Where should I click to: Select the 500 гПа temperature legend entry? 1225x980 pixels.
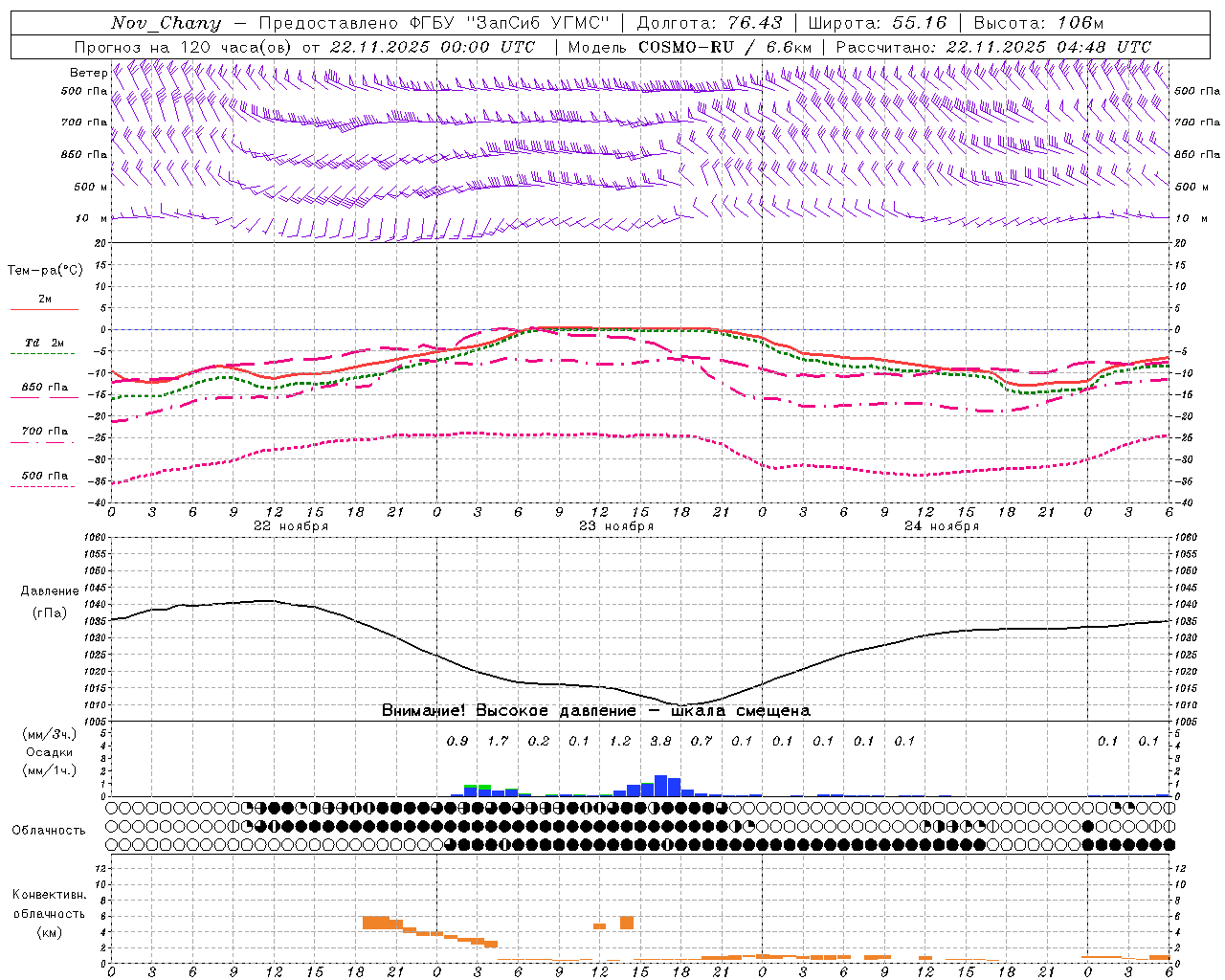(44, 476)
